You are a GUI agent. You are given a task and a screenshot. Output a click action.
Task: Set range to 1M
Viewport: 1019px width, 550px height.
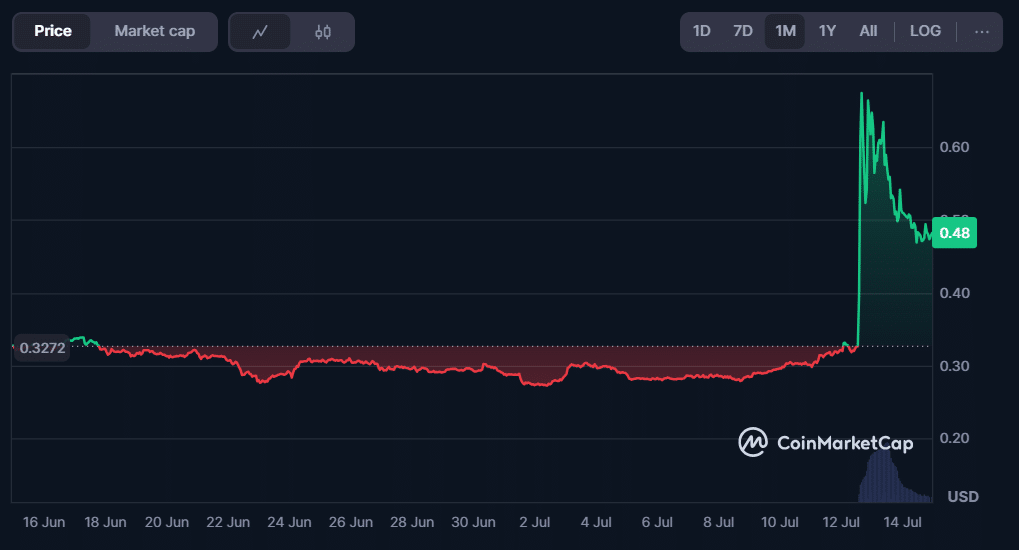(x=785, y=31)
